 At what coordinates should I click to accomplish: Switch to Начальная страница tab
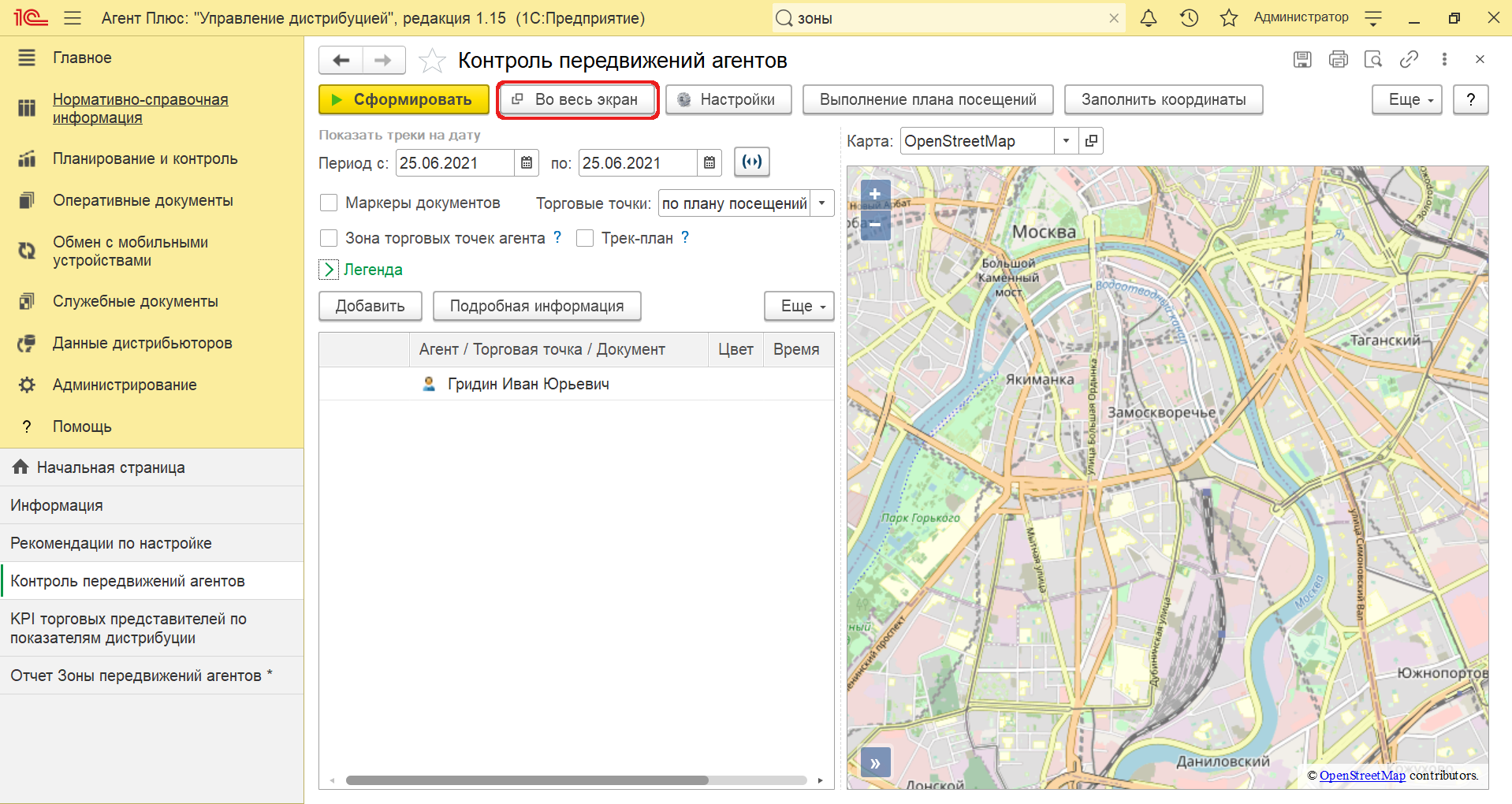[151, 467]
